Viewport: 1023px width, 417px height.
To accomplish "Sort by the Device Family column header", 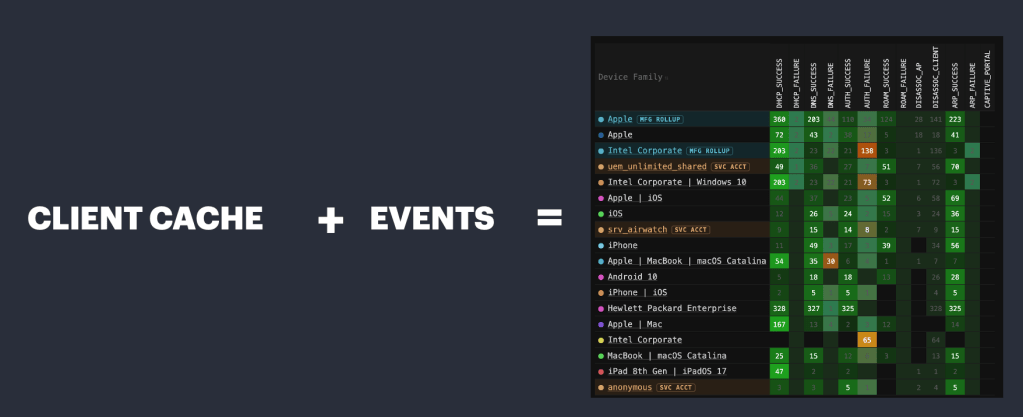I will click(x=632, y=77).
